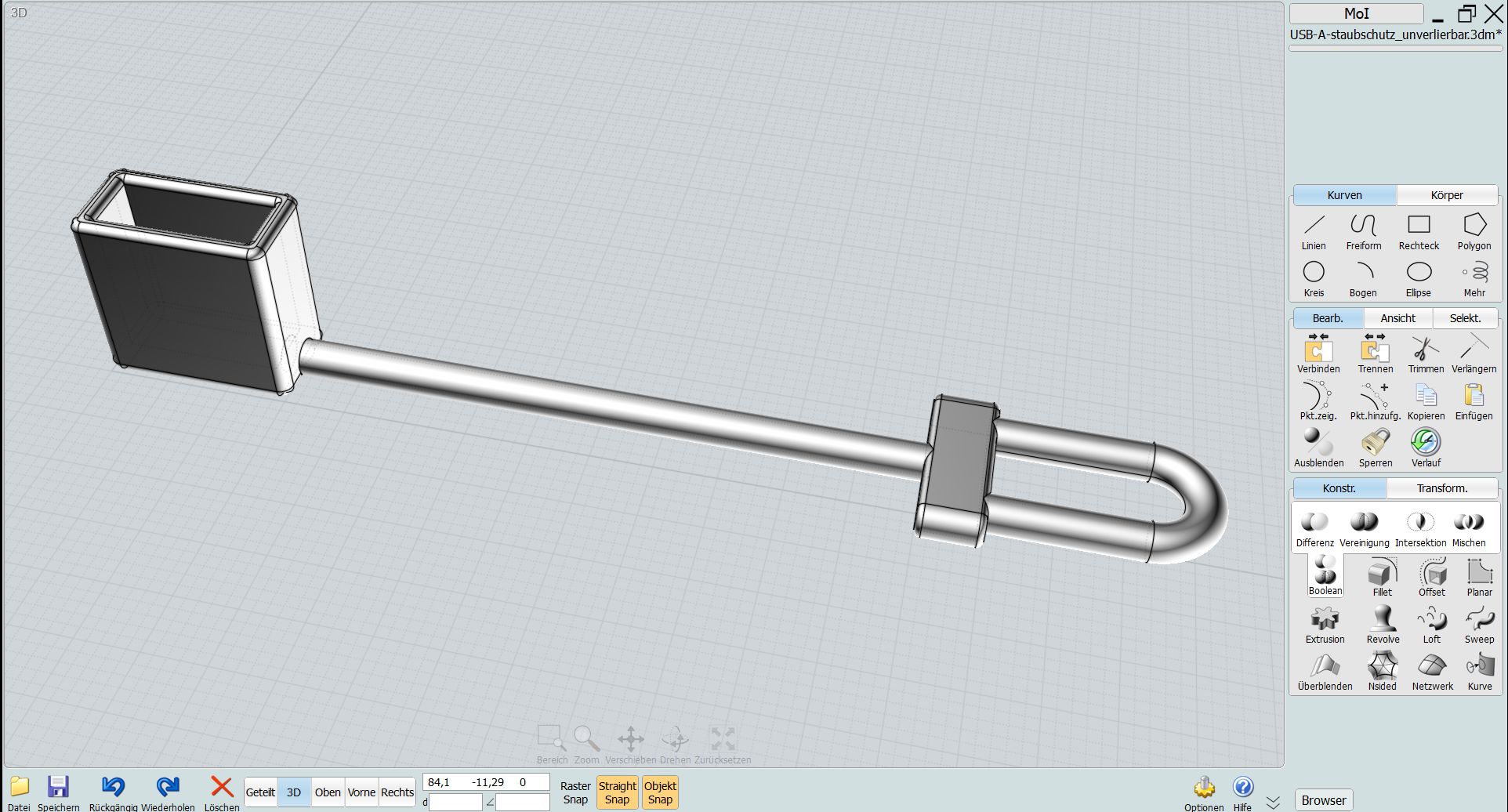This screenshot has height=812, width=1508.
Task: Click the Kopieren copy icon
Action: 1426,401
